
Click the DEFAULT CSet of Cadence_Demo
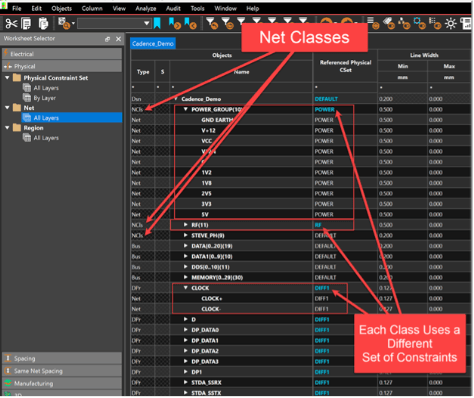[x=326, y=99]
